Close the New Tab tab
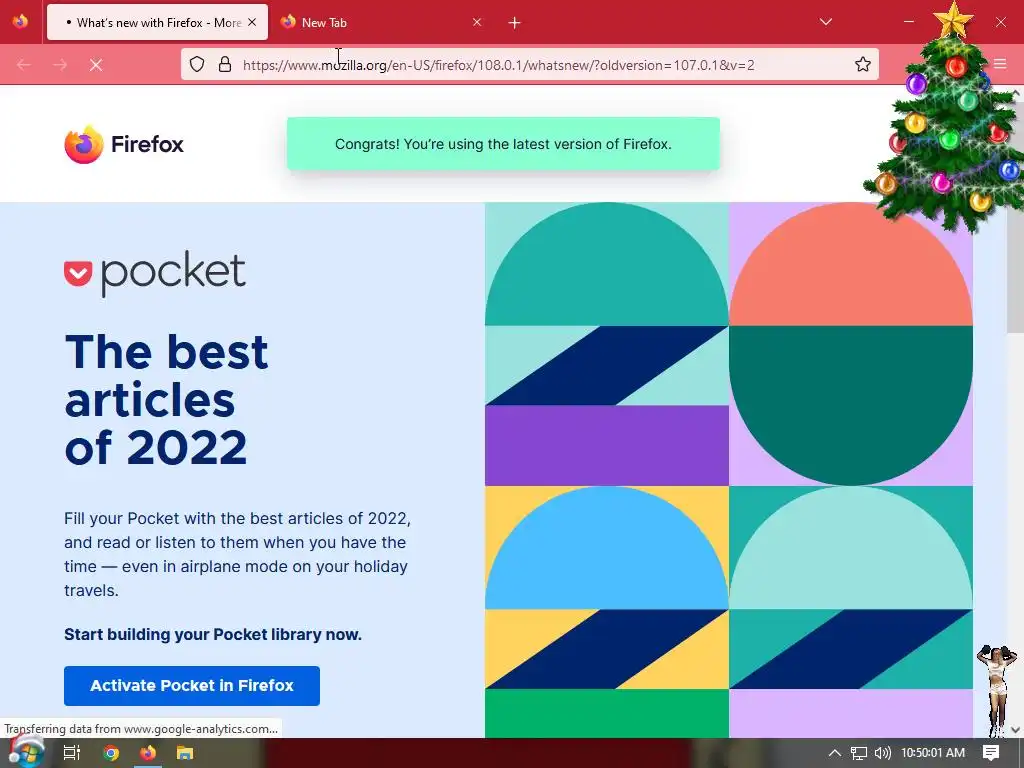The height and width of the screenshot is (768, 1024). click(x=477, y=22)
